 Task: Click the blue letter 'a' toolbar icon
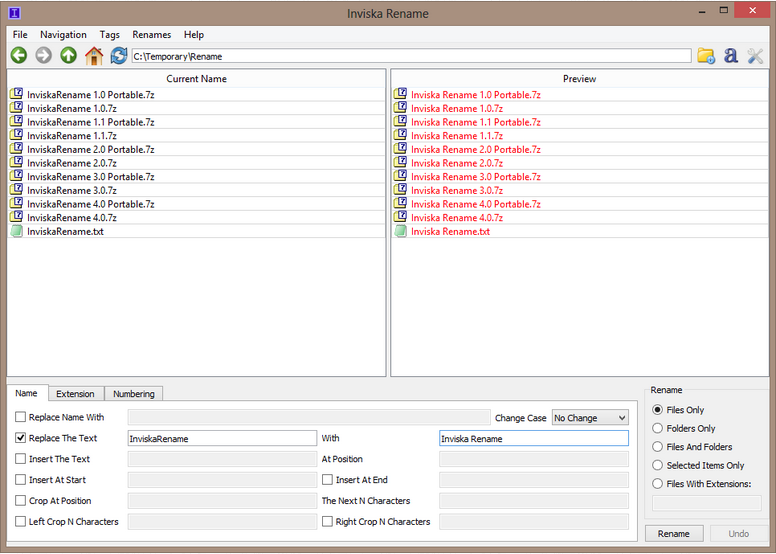click(x=730, y=55)
